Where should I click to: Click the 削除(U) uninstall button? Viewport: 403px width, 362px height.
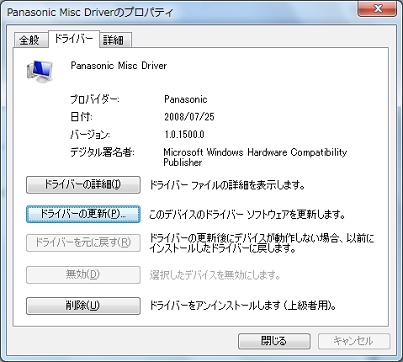click(x=83, y=306)
